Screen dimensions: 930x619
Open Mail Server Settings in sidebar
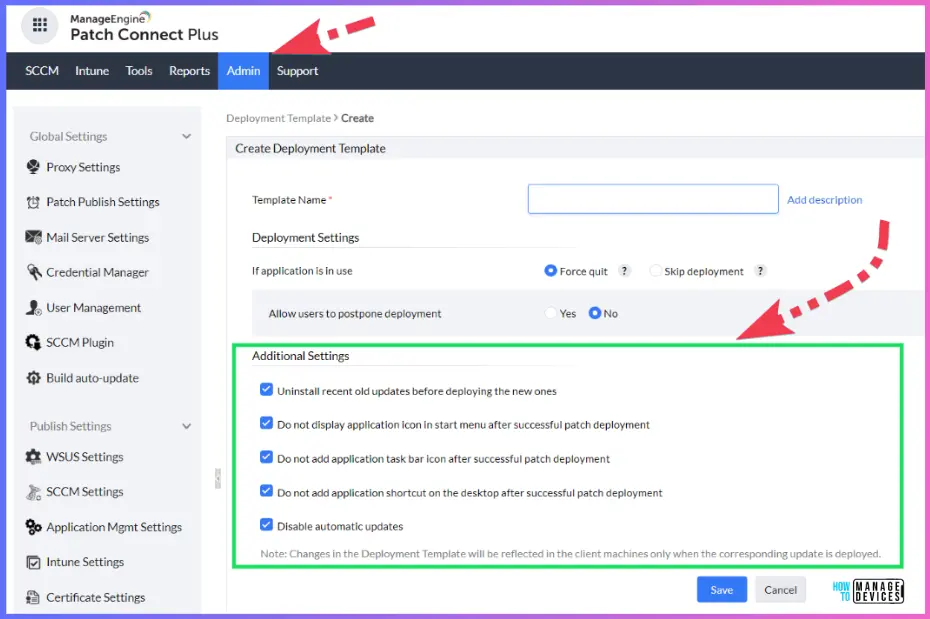tap(97, 237)
